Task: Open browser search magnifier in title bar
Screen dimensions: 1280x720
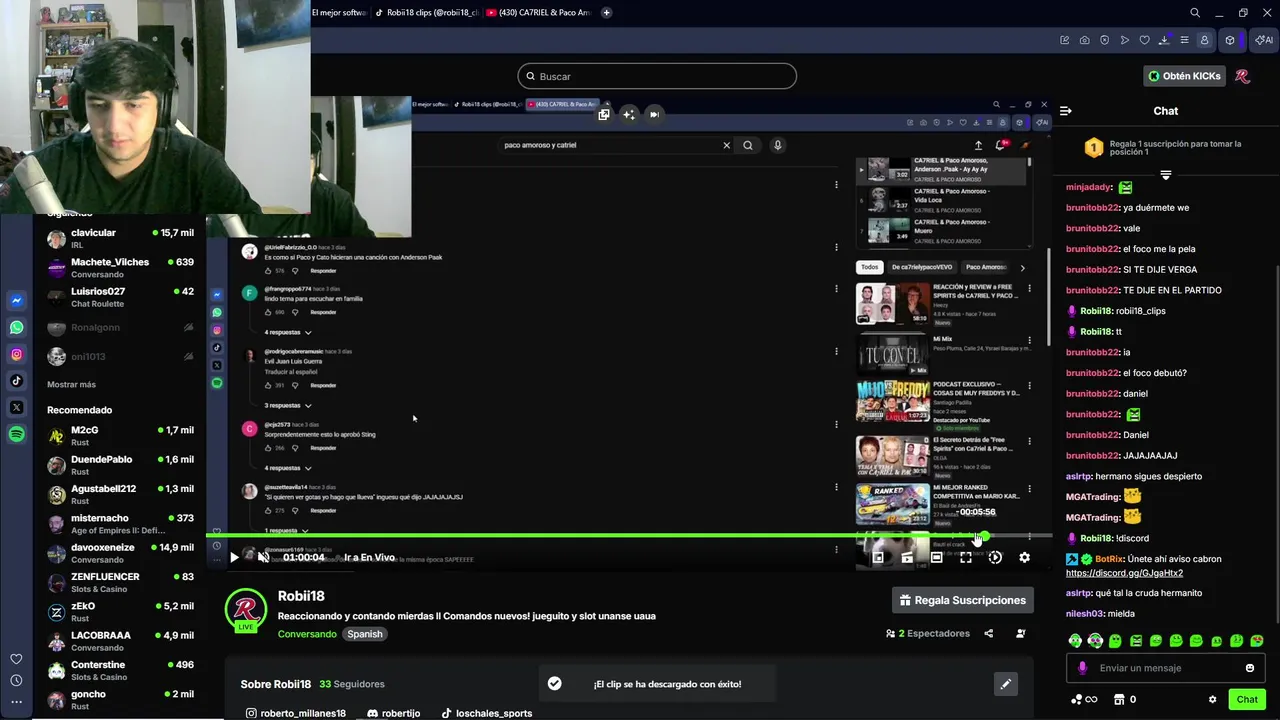Action: coord(1195,13)
